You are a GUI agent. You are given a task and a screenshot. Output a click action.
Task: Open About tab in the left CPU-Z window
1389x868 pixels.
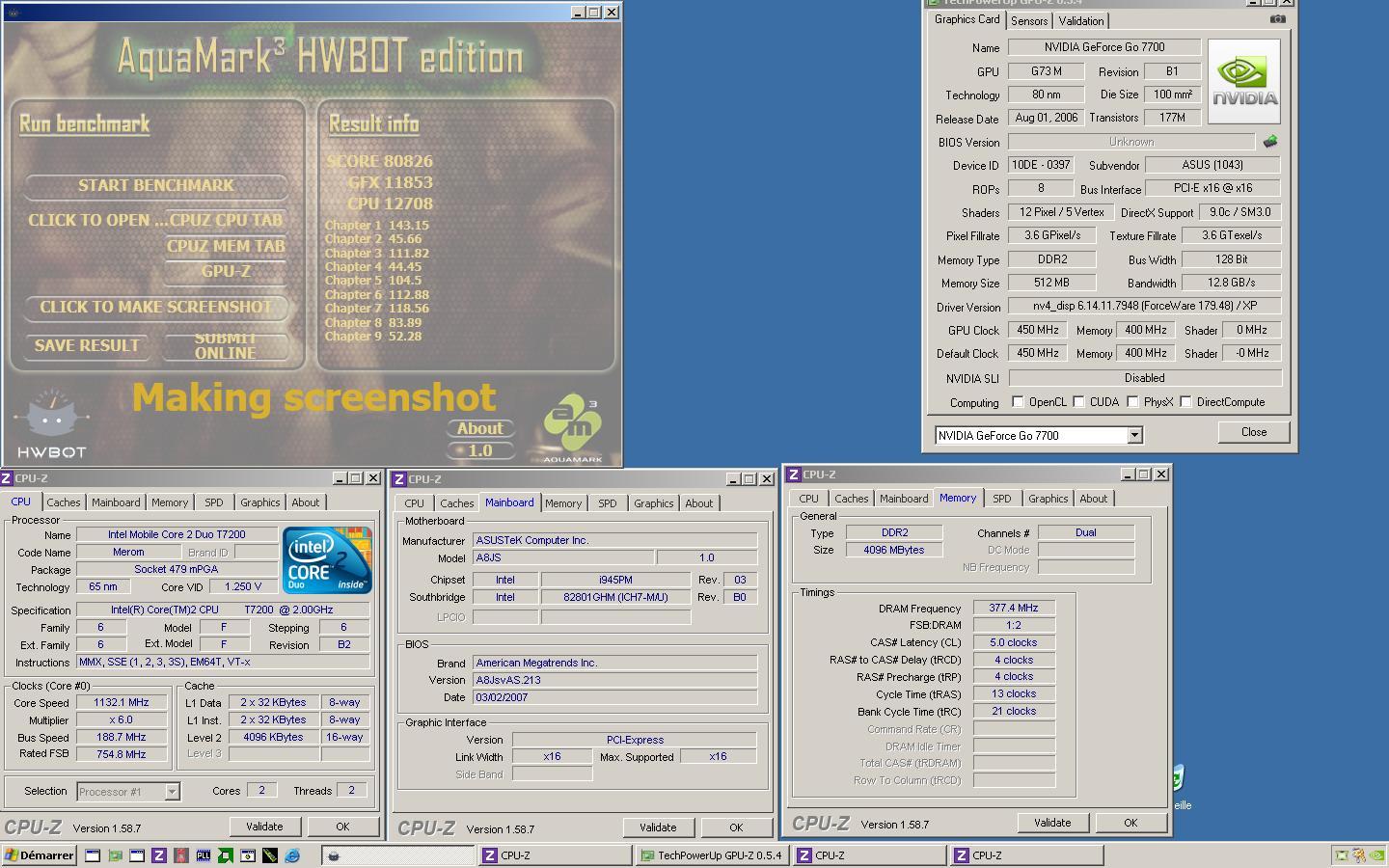[306, 502]
